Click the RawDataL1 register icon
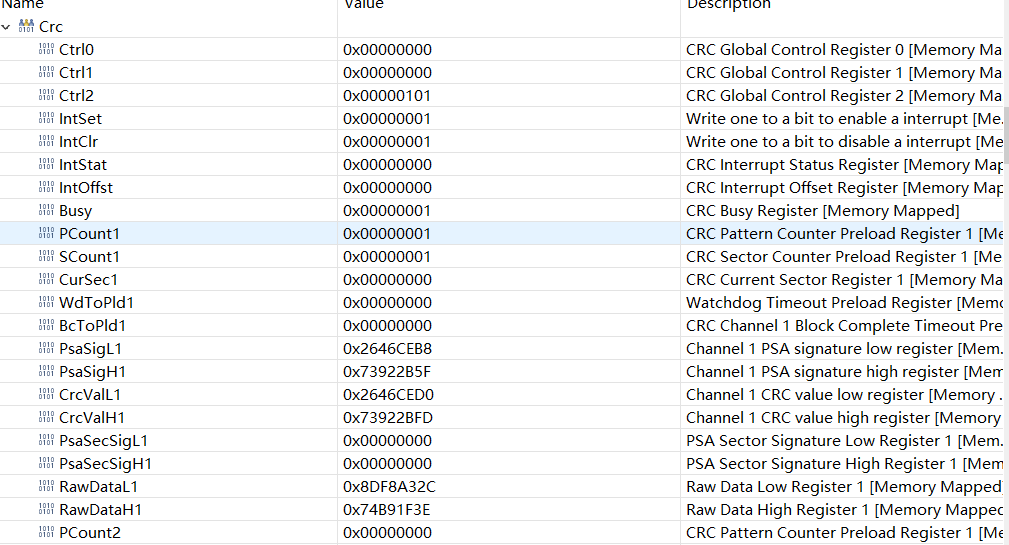Image resolution: width=1009 pixels, height=545 pixels. pos(46,487)
